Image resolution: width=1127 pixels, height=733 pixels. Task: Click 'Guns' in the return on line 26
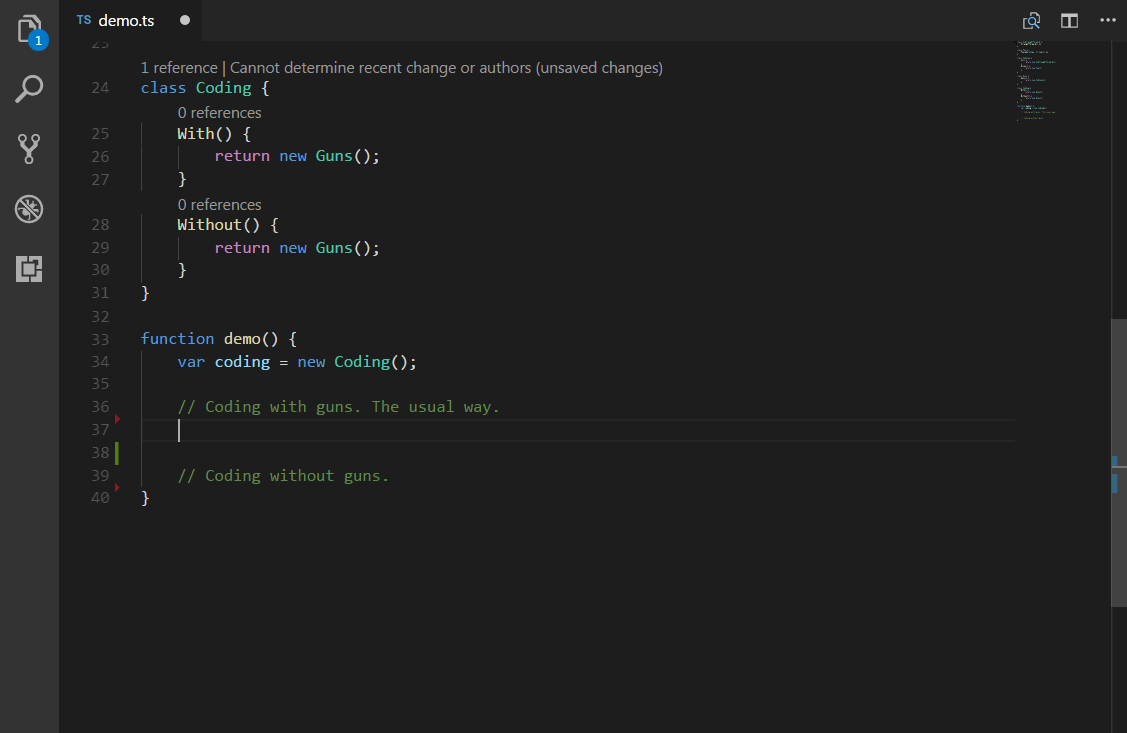tap(334, 156)
